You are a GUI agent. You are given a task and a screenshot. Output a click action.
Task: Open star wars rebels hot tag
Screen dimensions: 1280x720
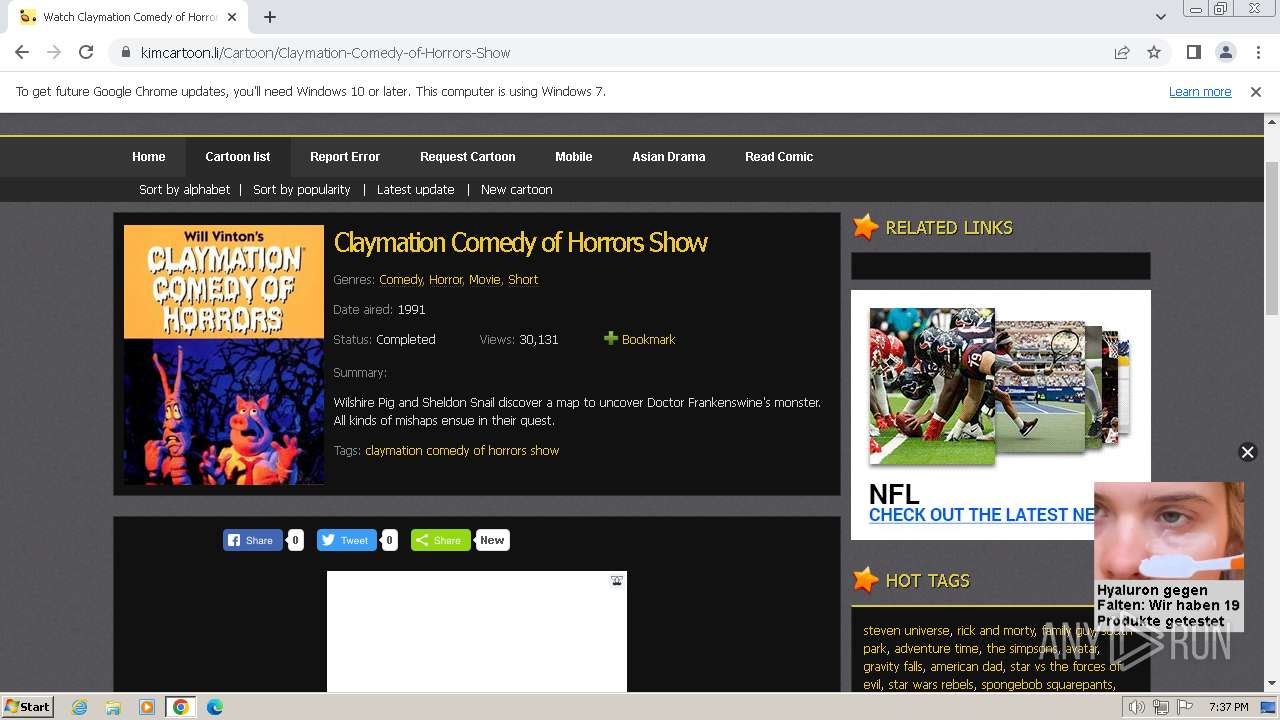coord(930,685)
